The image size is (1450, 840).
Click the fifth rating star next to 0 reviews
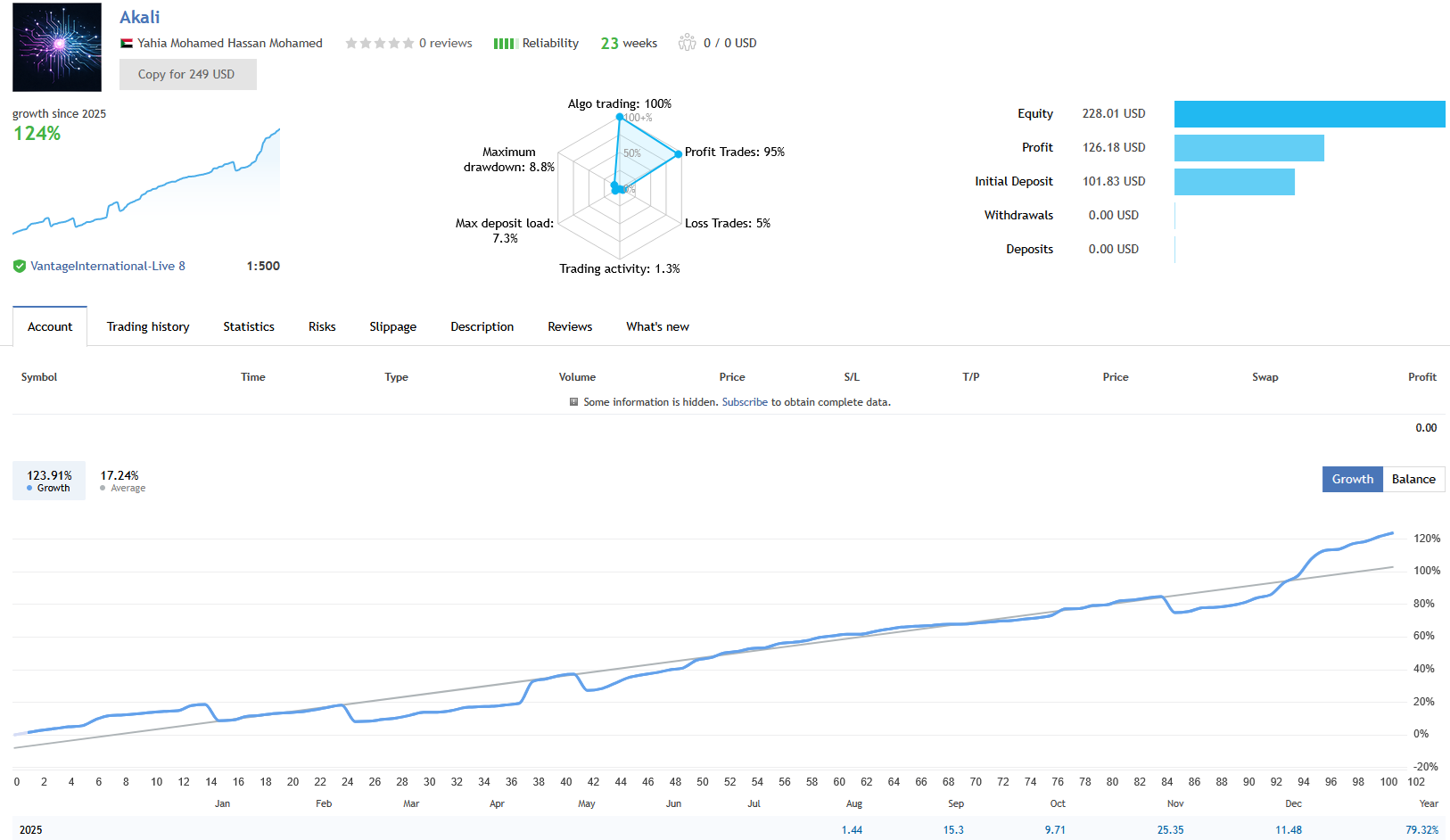(407, 42)
